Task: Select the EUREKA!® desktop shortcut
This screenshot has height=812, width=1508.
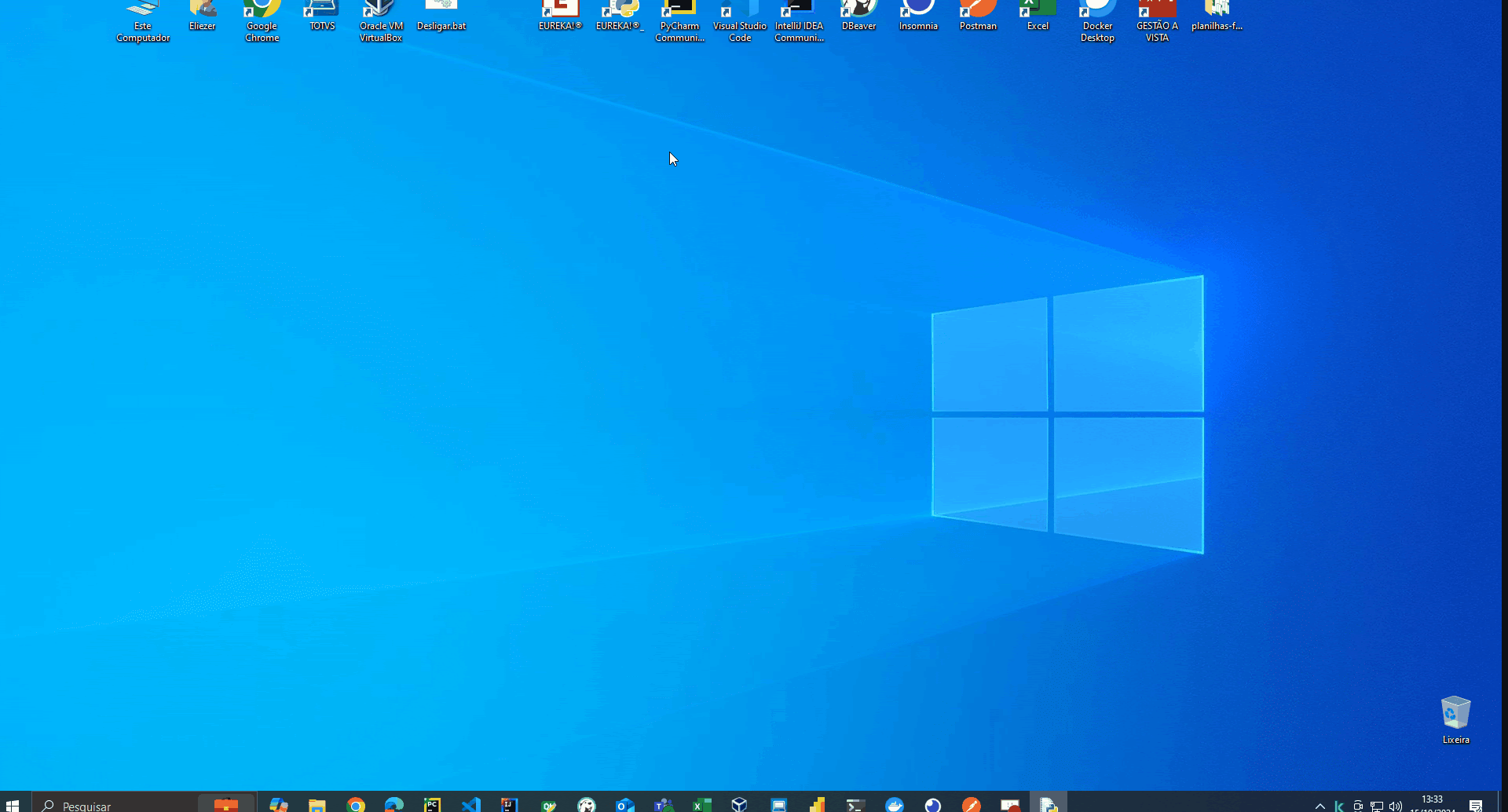Action: coord(560,17)
